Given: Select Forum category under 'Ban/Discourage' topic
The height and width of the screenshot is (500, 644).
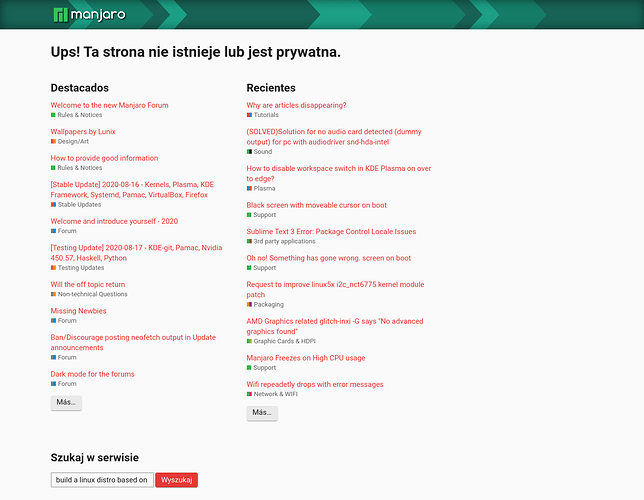Looking at the screenshot, I should pyautogui.click(x=64, y=357).
